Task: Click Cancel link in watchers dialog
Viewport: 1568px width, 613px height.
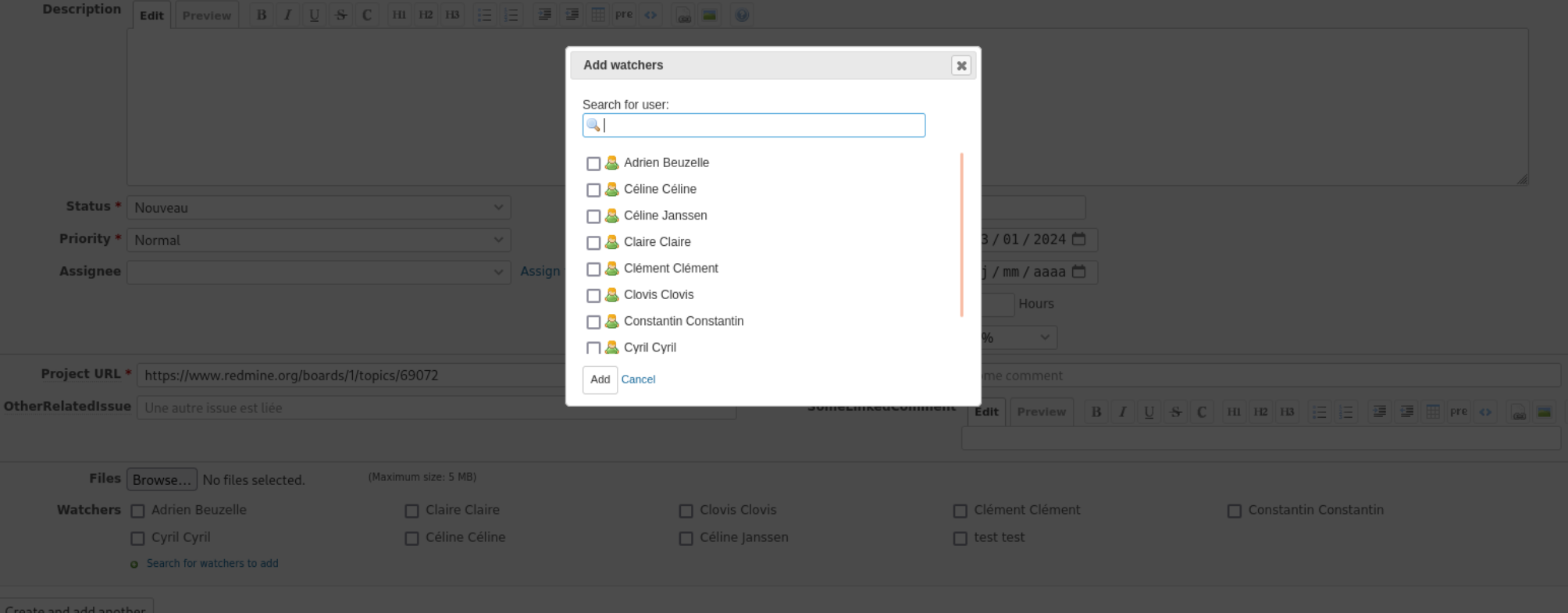Action: pos(638,380)
